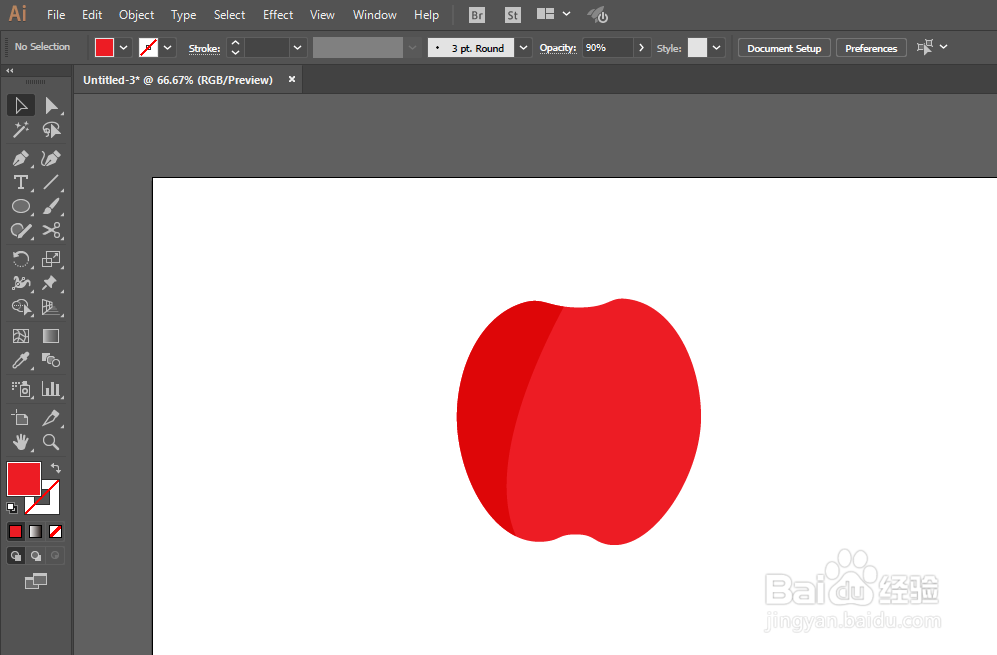Open the Change Screen Mode button

[36, 581]
